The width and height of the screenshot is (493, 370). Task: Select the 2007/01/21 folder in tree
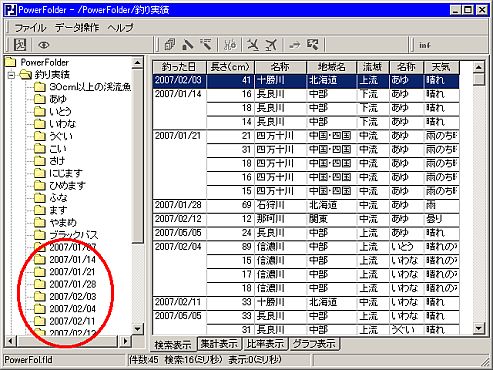(72, 272)
